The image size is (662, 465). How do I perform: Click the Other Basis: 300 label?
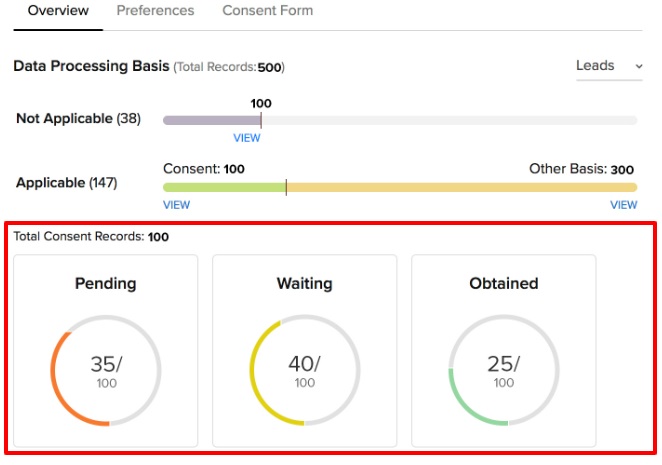(581, 169)
